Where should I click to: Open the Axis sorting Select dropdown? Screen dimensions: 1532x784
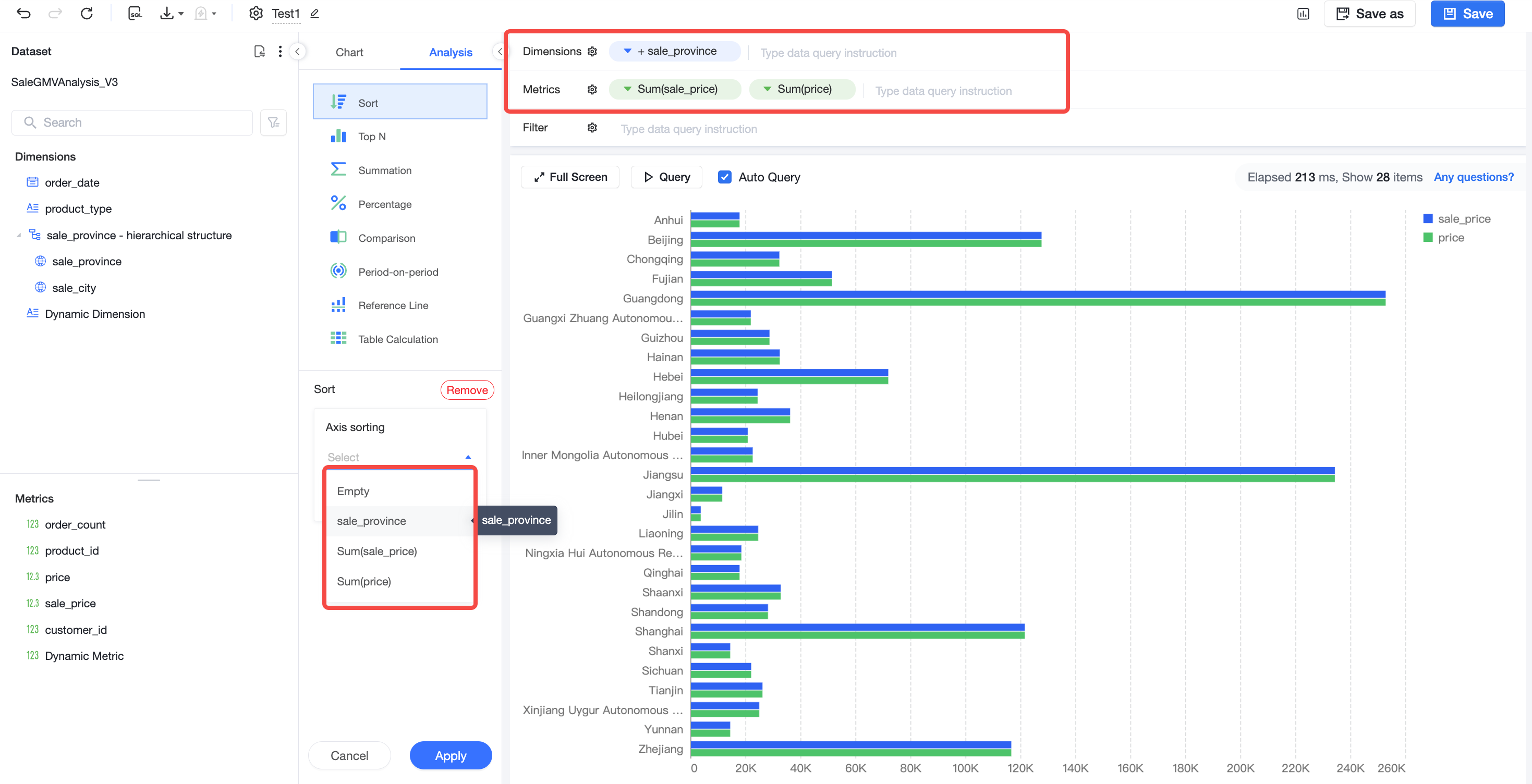pyautogui.click(x=399, y=457)
